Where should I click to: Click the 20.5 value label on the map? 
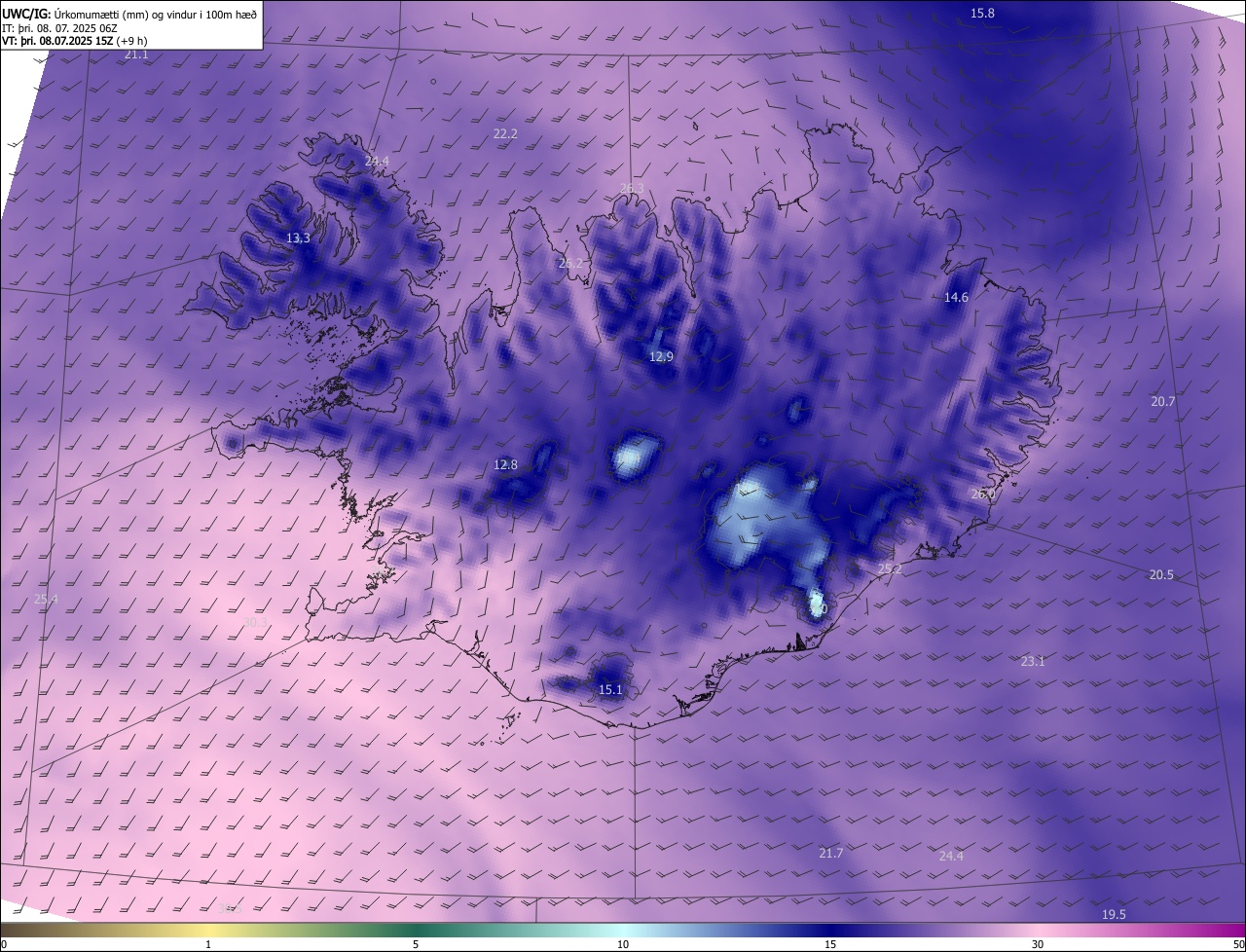click(1161, 574)
